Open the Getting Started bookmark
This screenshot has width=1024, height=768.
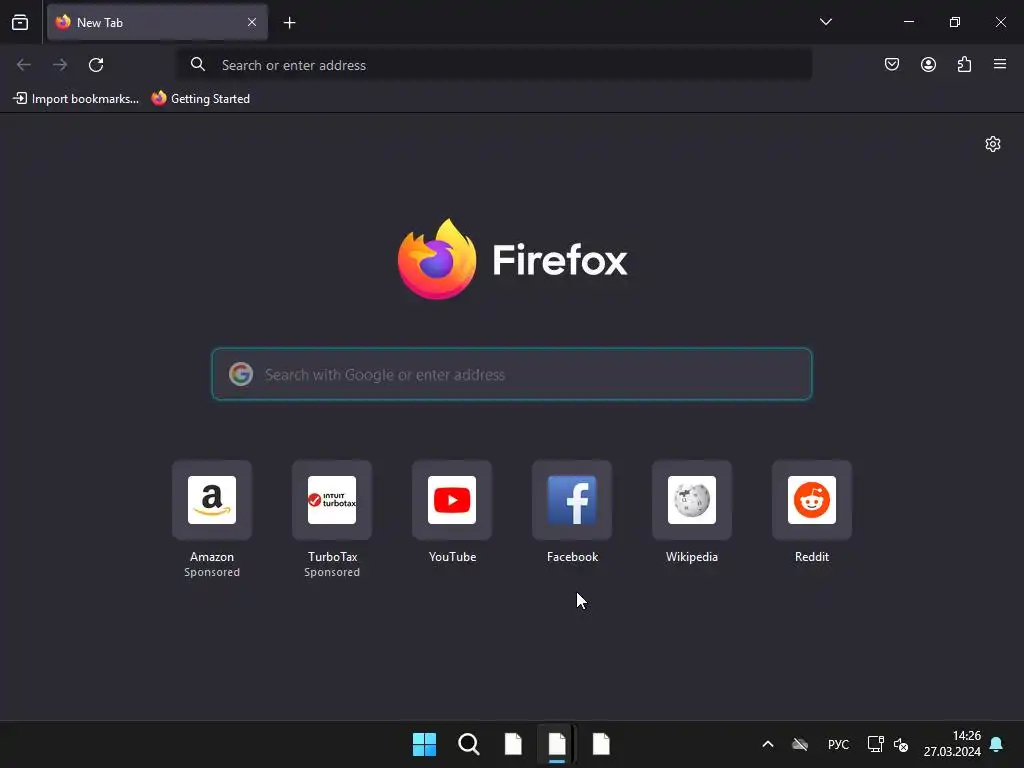click(x=200, y=99)
